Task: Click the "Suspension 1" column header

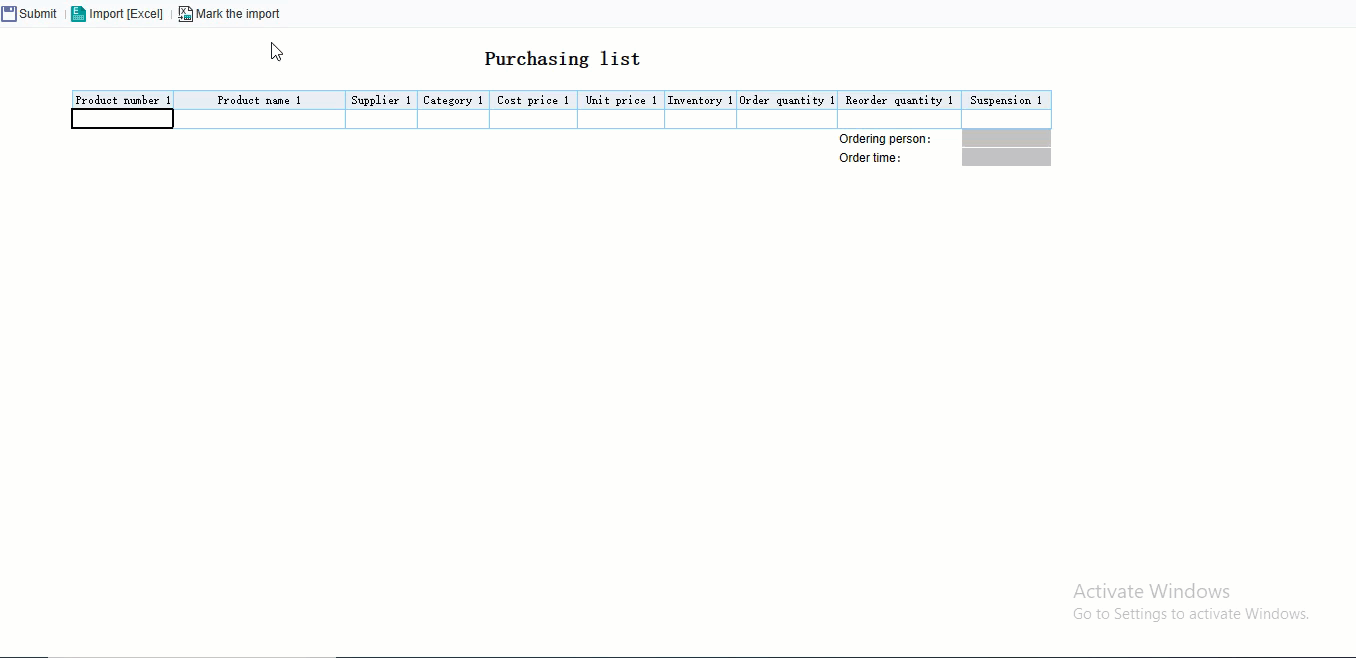Action: tap(1006, 100)
